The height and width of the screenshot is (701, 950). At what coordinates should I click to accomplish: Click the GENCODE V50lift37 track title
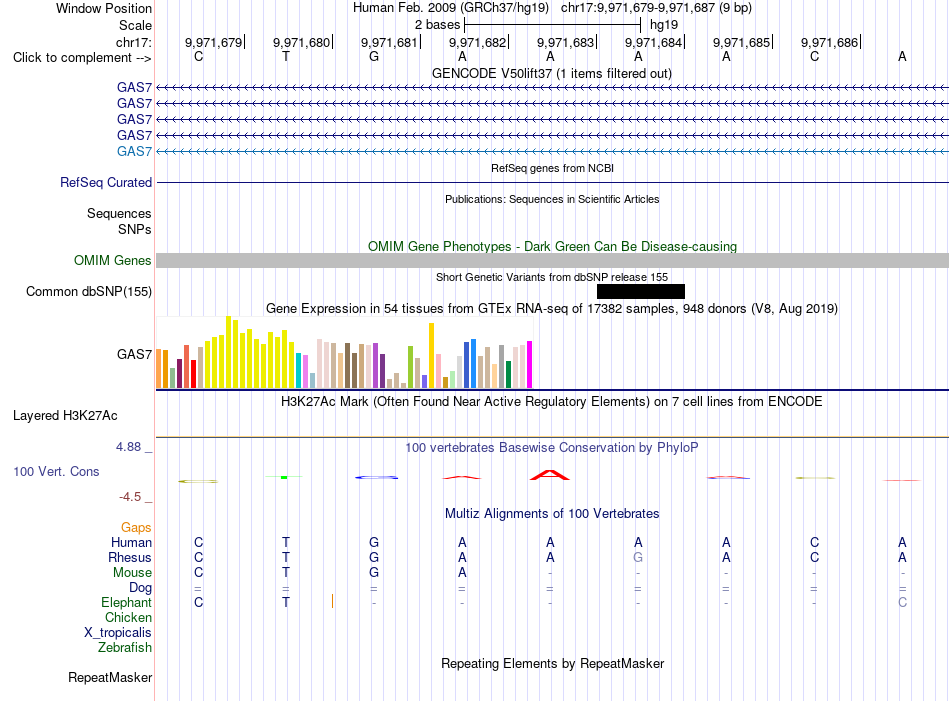coord(552,74)
